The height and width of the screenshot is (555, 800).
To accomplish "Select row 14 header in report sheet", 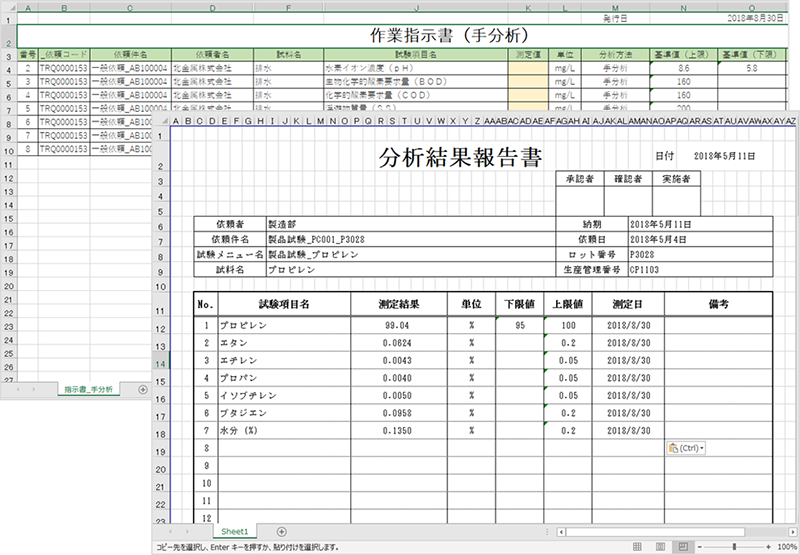I will 160,364.
